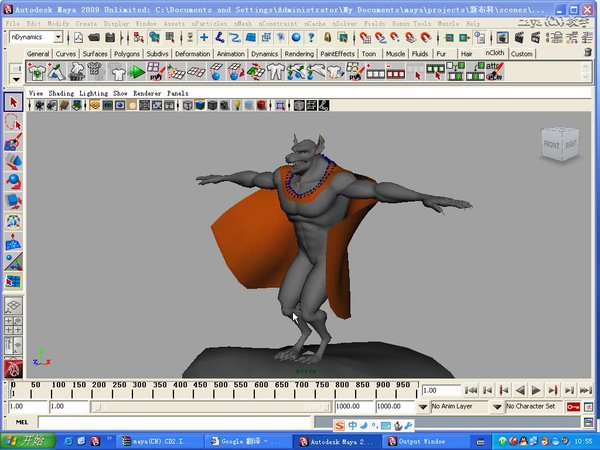Toggle the plus snap to point icon
The width and height of the screenshot is (600, 450).
[x=204, y=38]
